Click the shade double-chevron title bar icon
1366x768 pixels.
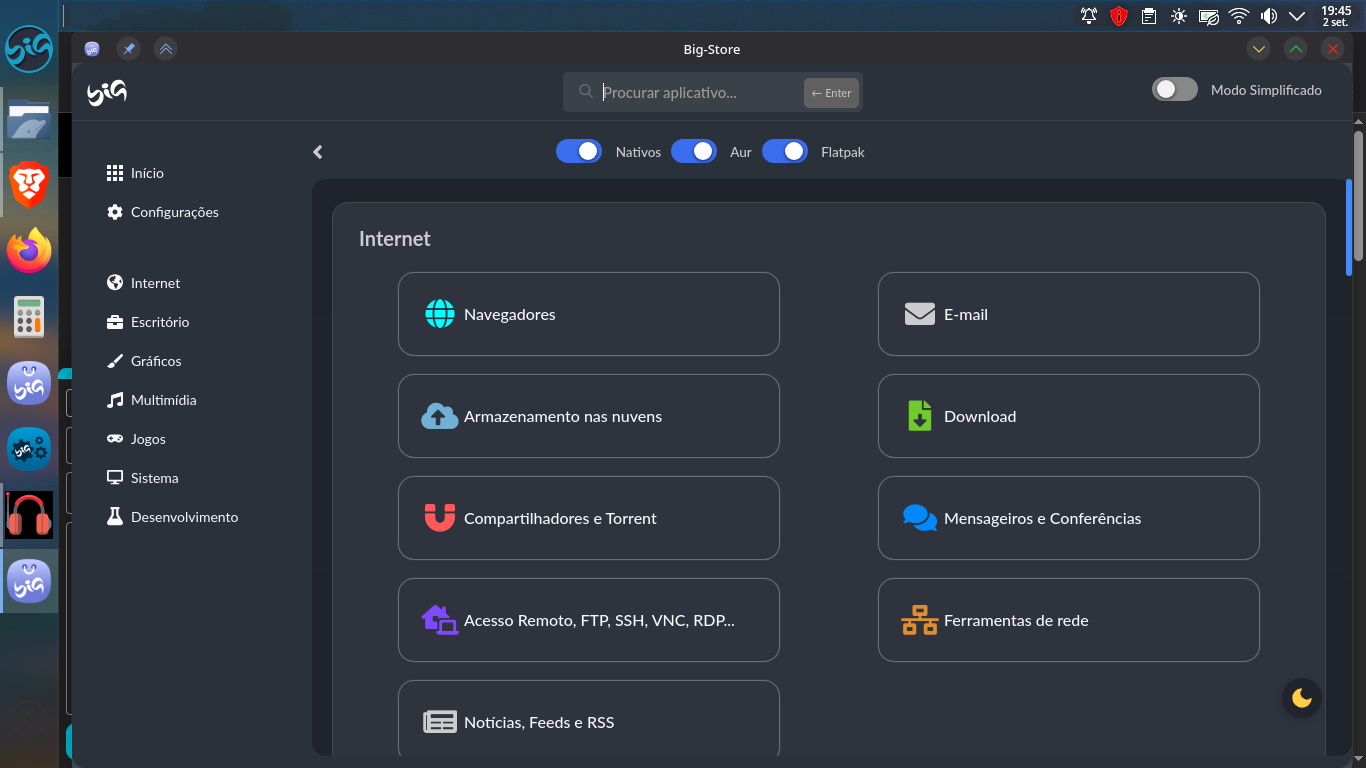point(166,49)
